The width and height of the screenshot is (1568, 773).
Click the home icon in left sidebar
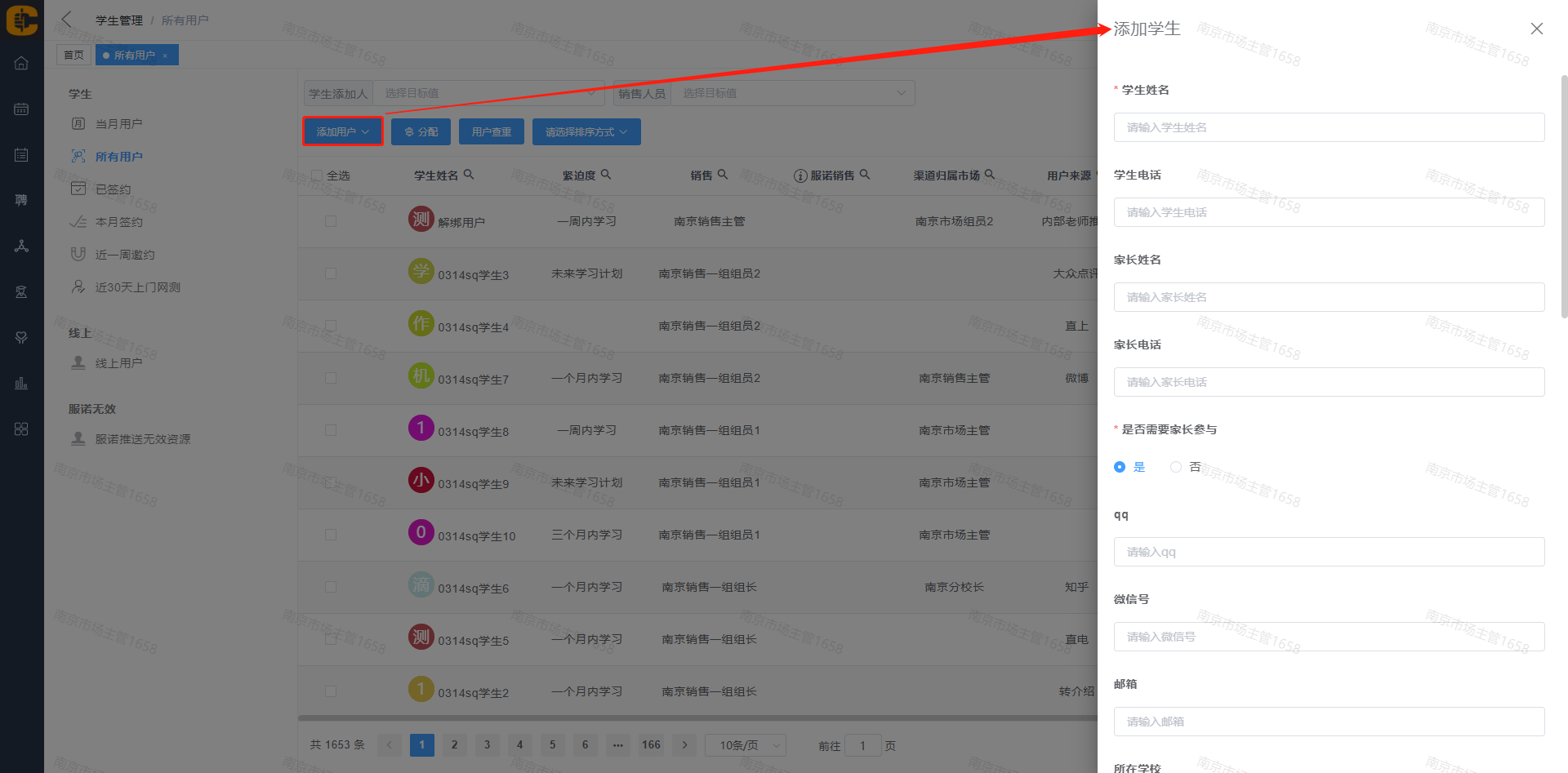click(x=21, y=64)
